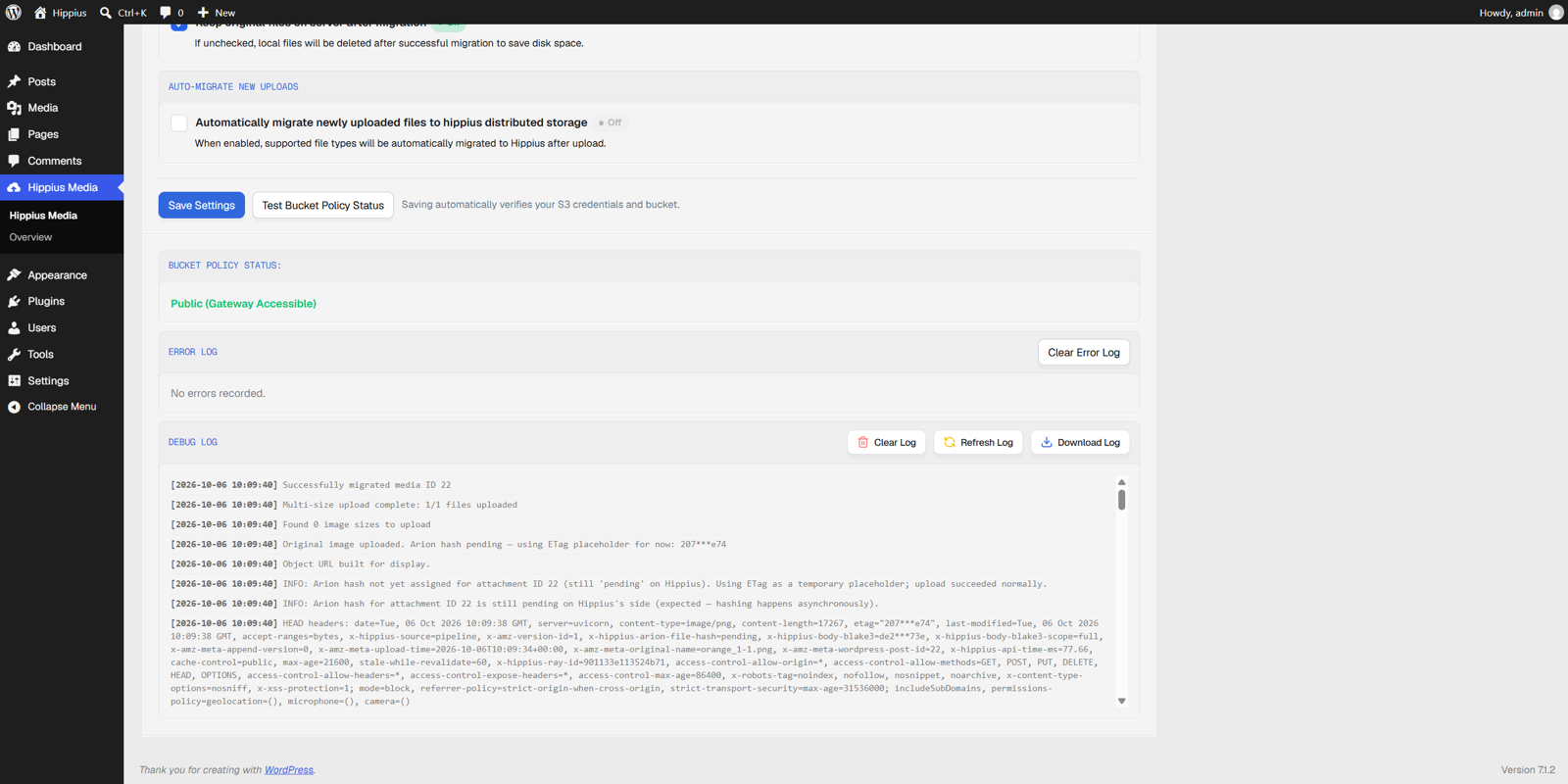Click the "Off" status badge
The width and height of the screenshot is (1568, 784).
[611, 123]
